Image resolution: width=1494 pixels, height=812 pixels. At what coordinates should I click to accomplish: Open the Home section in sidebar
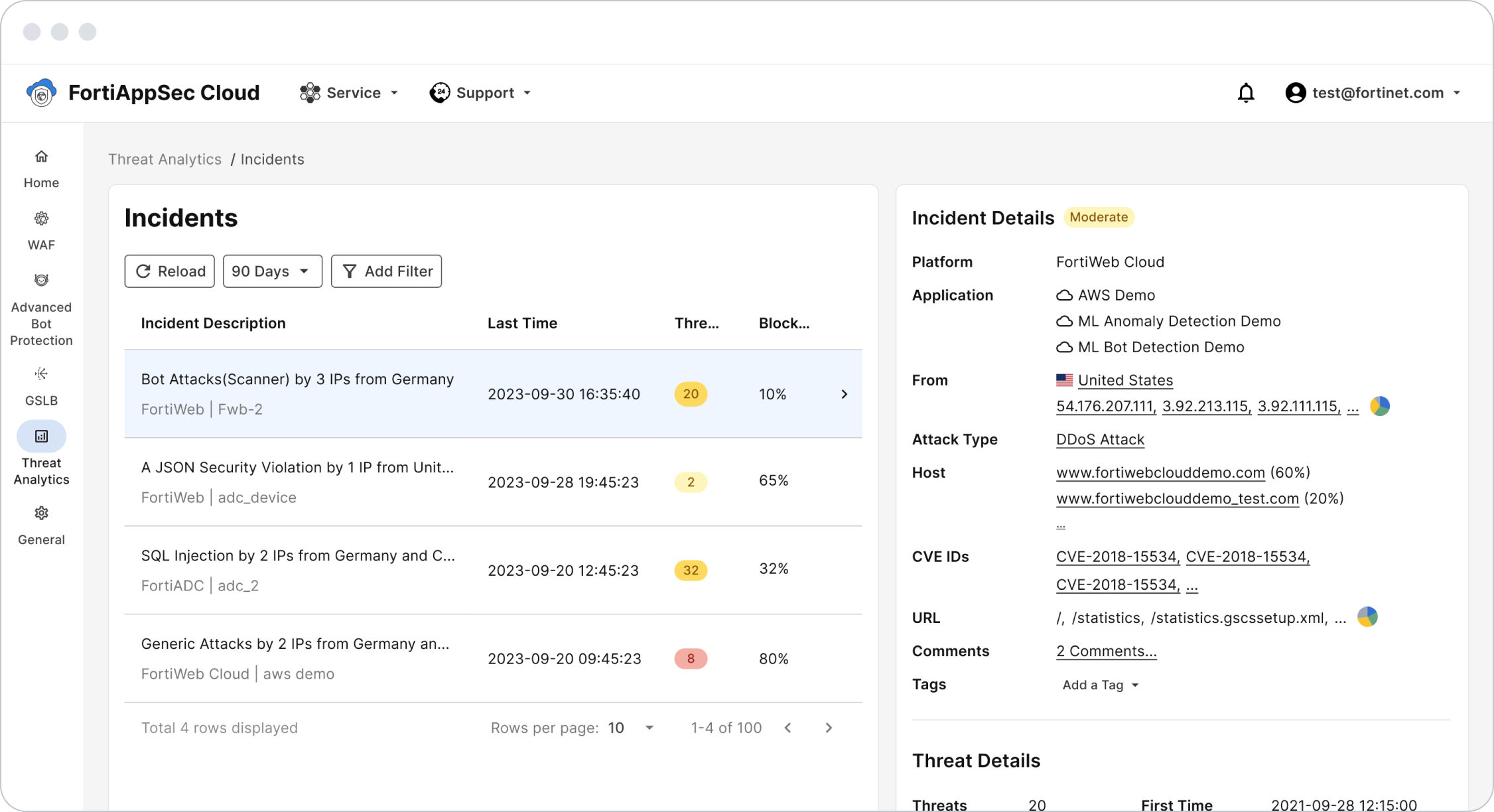[41, 168]
